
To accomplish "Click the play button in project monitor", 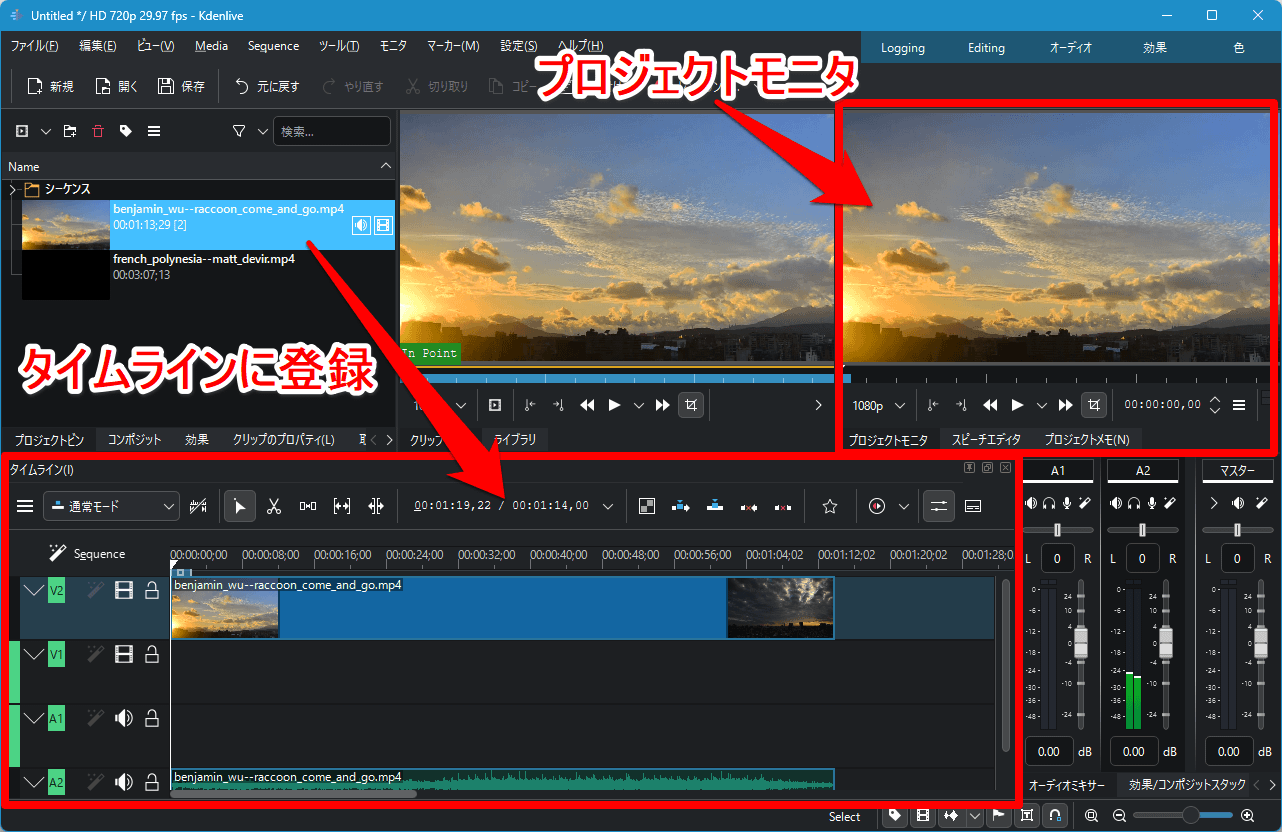I will pyautogui.click(x=1017, y=405).
